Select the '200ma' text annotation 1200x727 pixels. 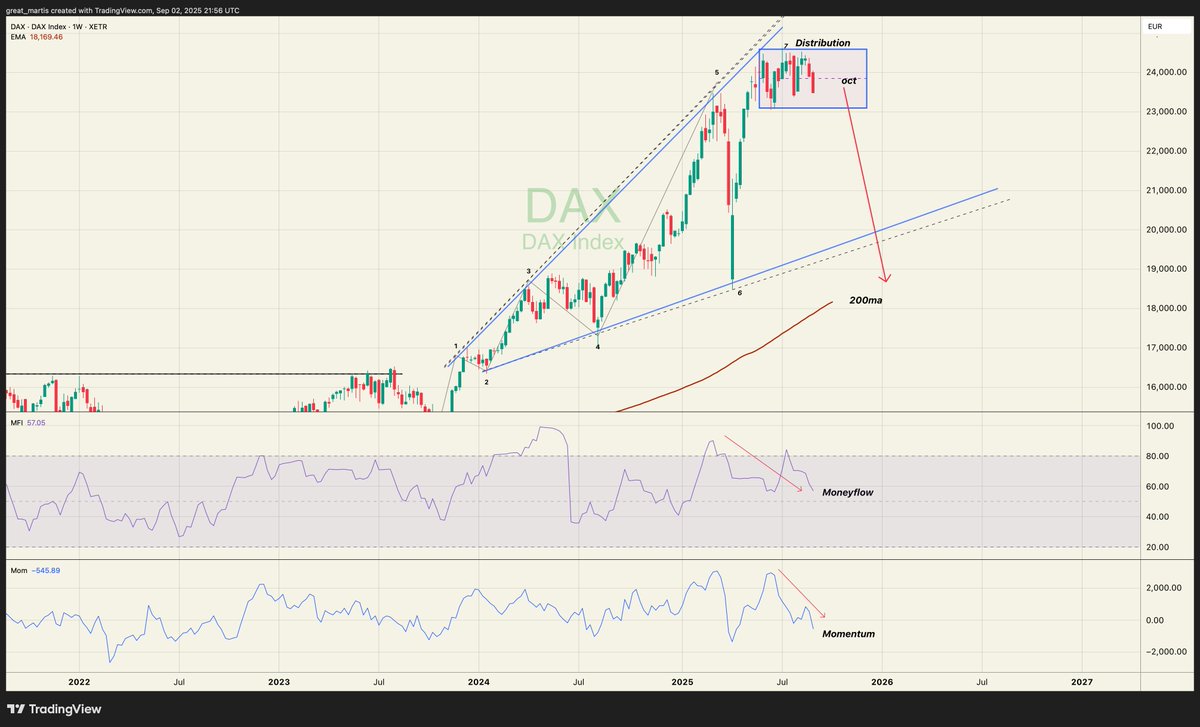click(x=865, y=300)
